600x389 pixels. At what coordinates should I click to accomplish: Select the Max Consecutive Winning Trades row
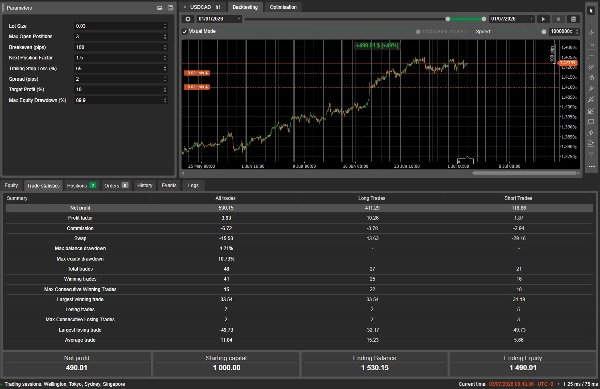point(299,289)
